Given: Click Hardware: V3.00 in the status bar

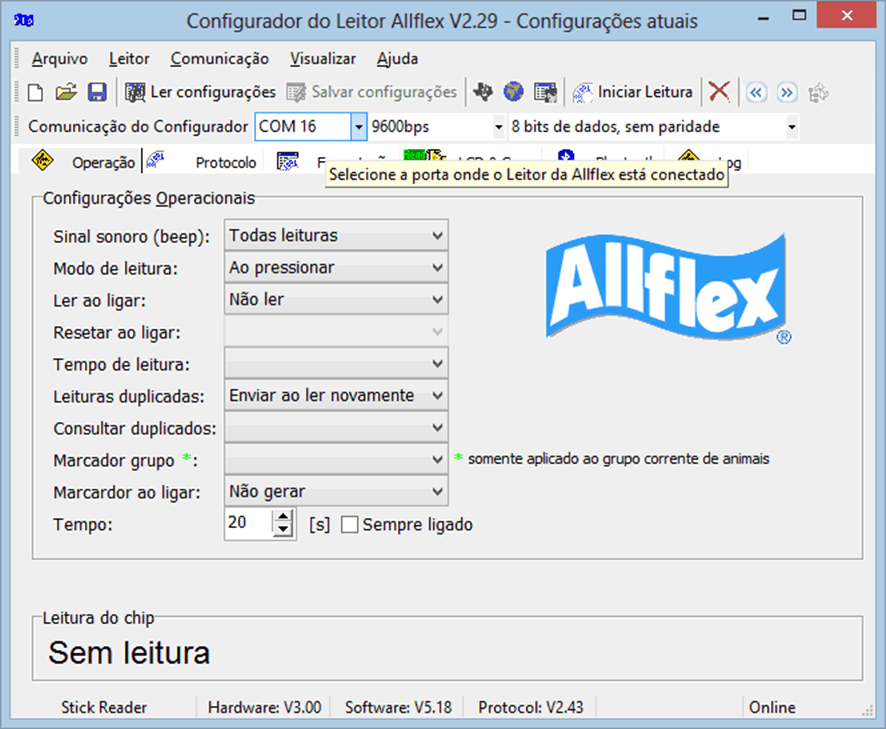Looking at the screenshot, I should [x=264, y=708].
